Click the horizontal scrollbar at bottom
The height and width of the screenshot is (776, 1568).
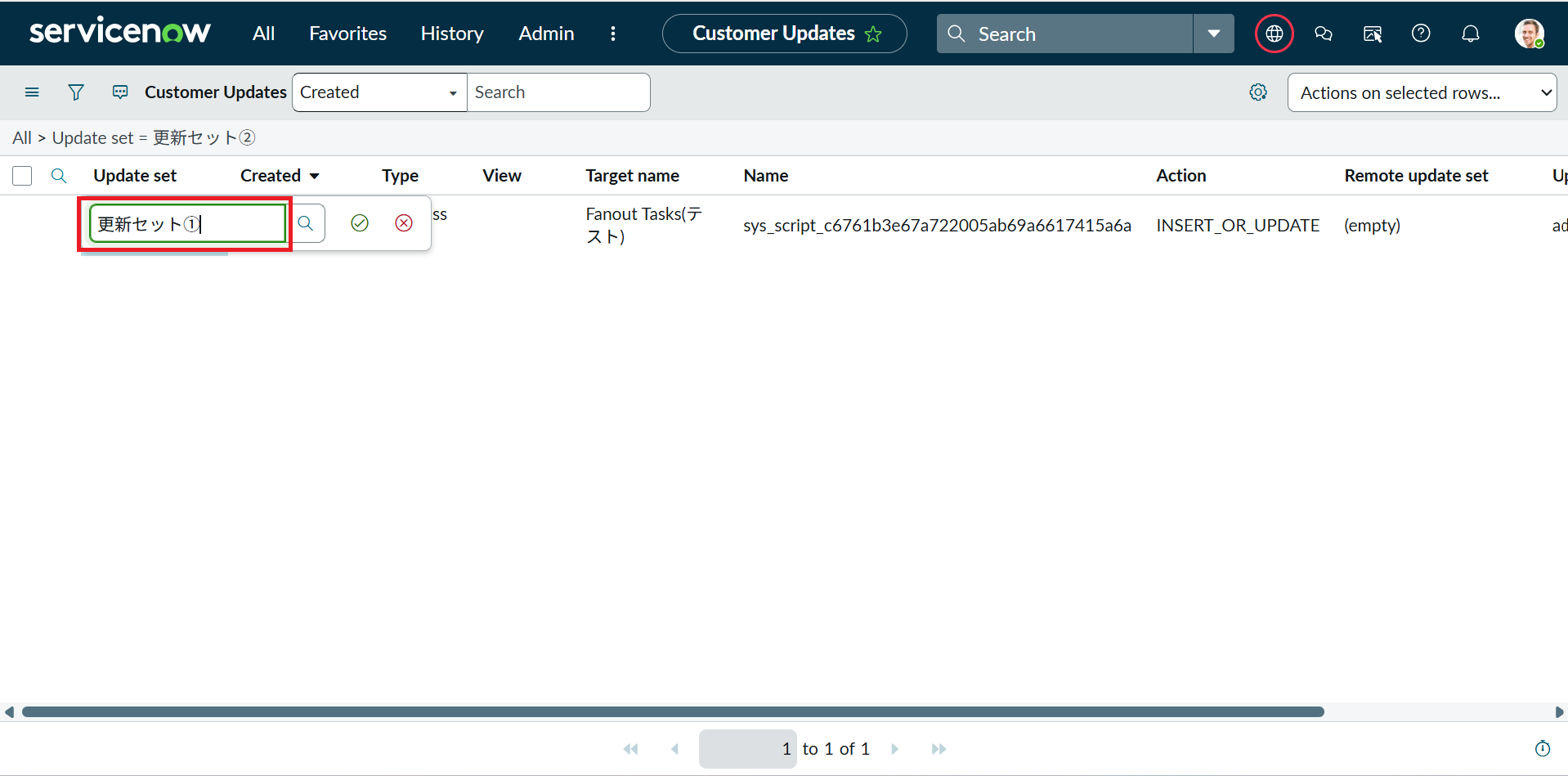[x=672, y=712]
